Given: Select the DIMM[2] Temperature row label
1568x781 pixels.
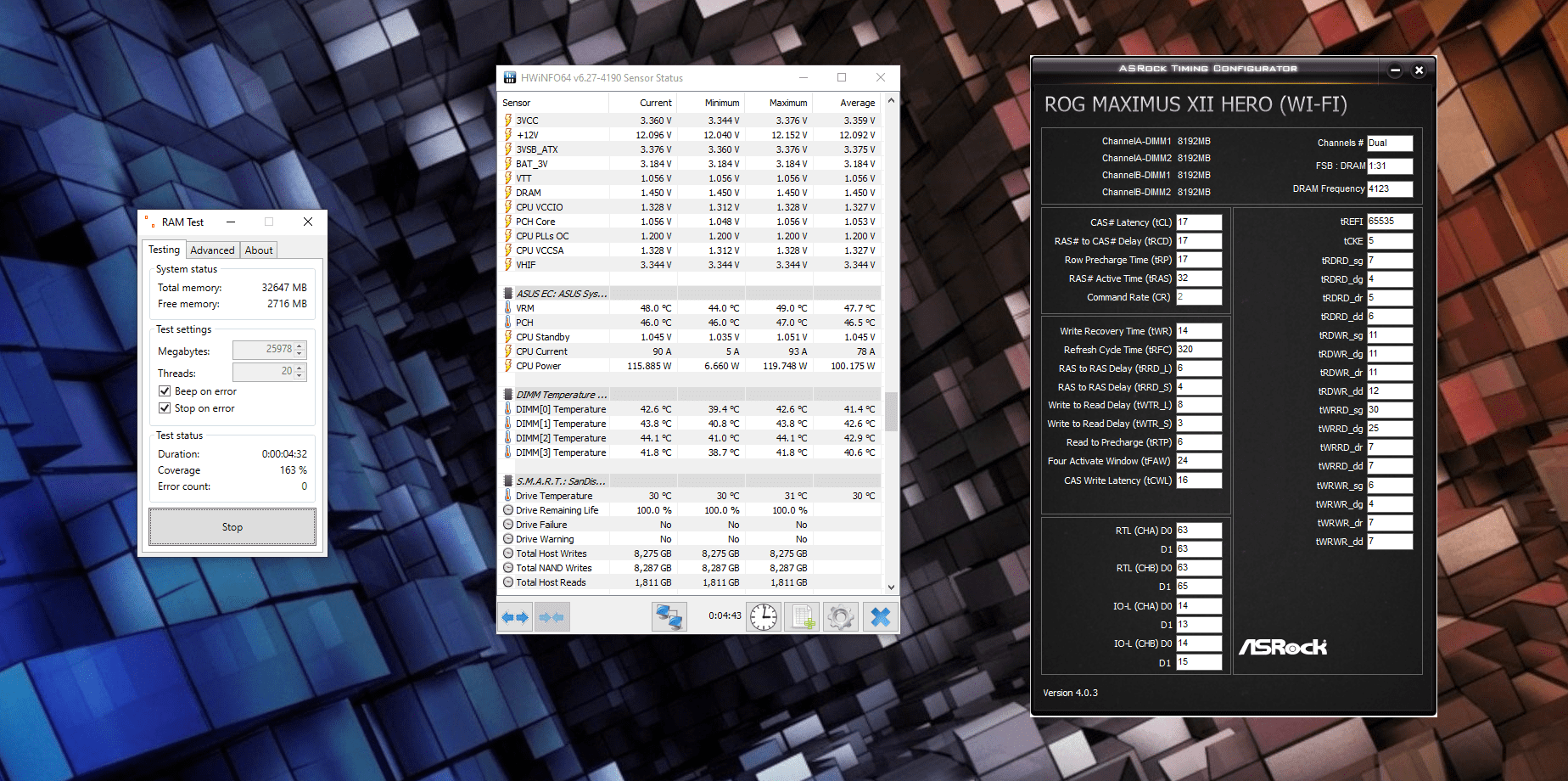Looking at the screenshot, I should pos(561,438).
